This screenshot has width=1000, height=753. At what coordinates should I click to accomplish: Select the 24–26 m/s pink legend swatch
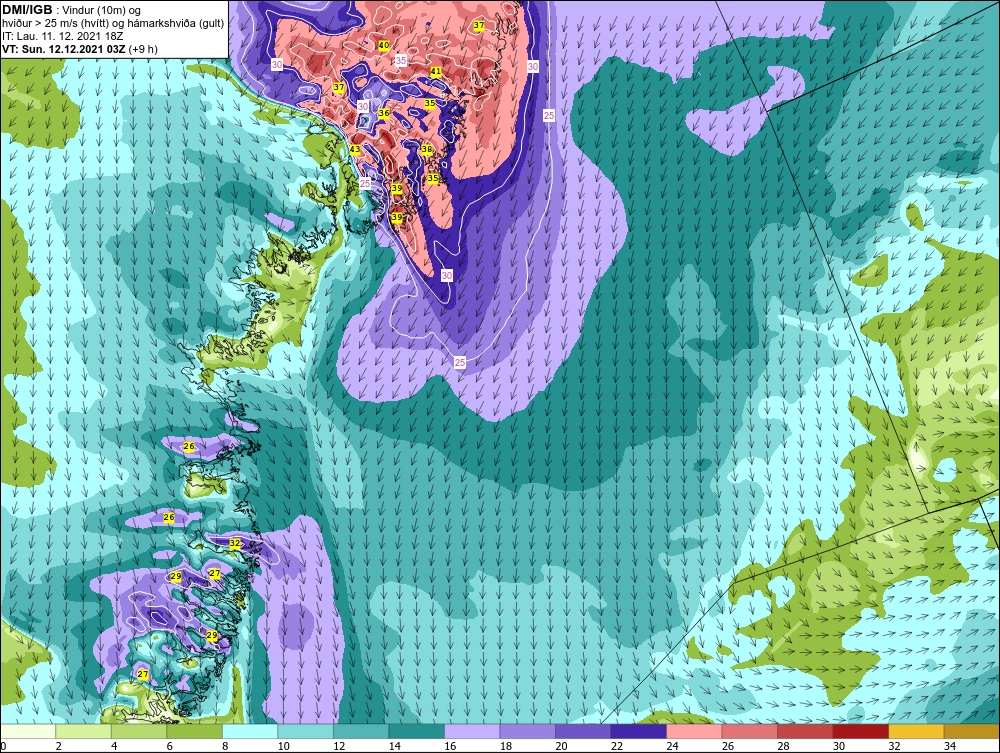pyautogui.click(x=694, y=731)
